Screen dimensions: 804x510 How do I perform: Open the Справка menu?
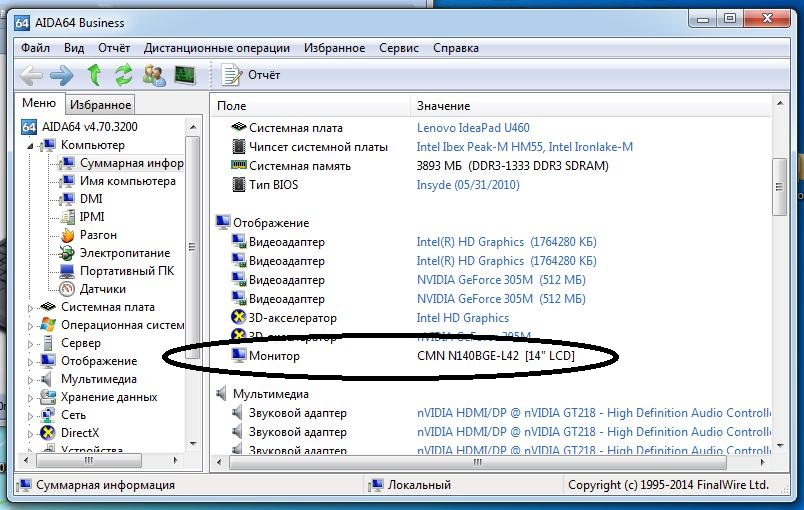[x=456, y=48]
